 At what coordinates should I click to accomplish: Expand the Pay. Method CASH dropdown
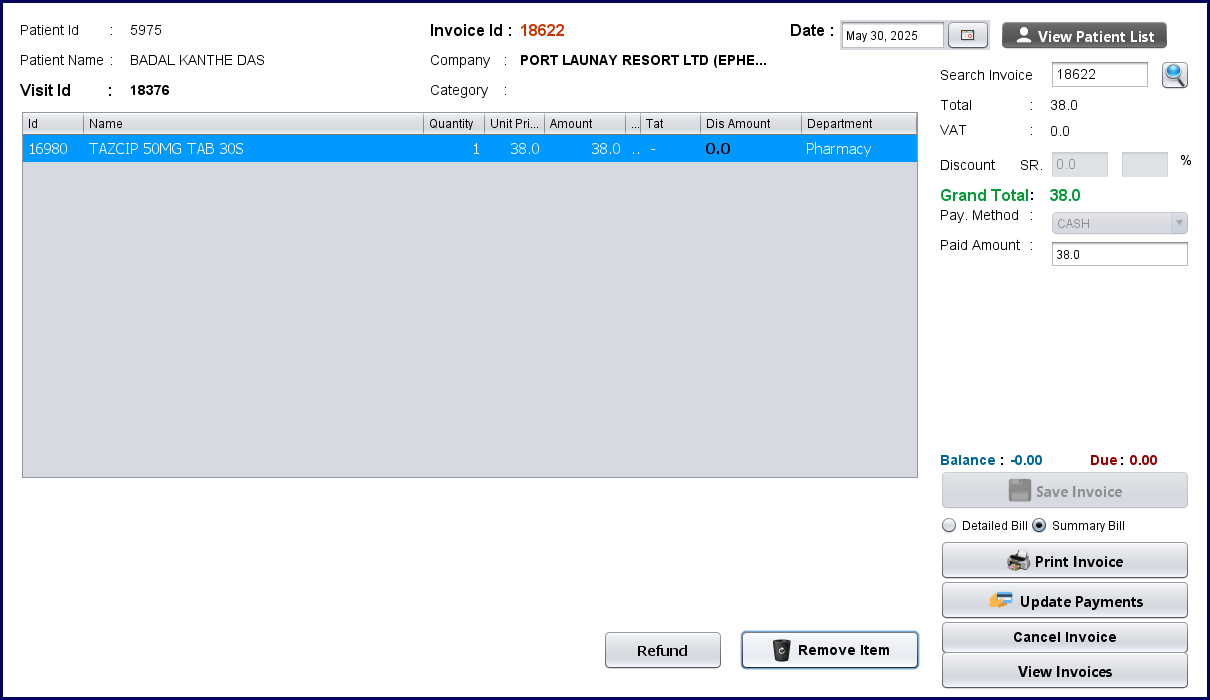(x=1119, y=223)
